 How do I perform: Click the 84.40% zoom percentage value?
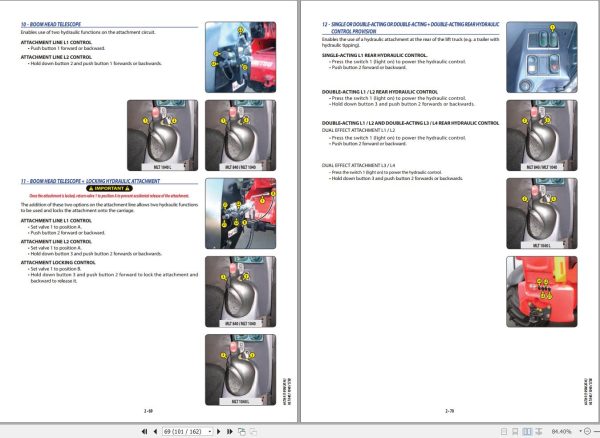[x=562, y=431]
